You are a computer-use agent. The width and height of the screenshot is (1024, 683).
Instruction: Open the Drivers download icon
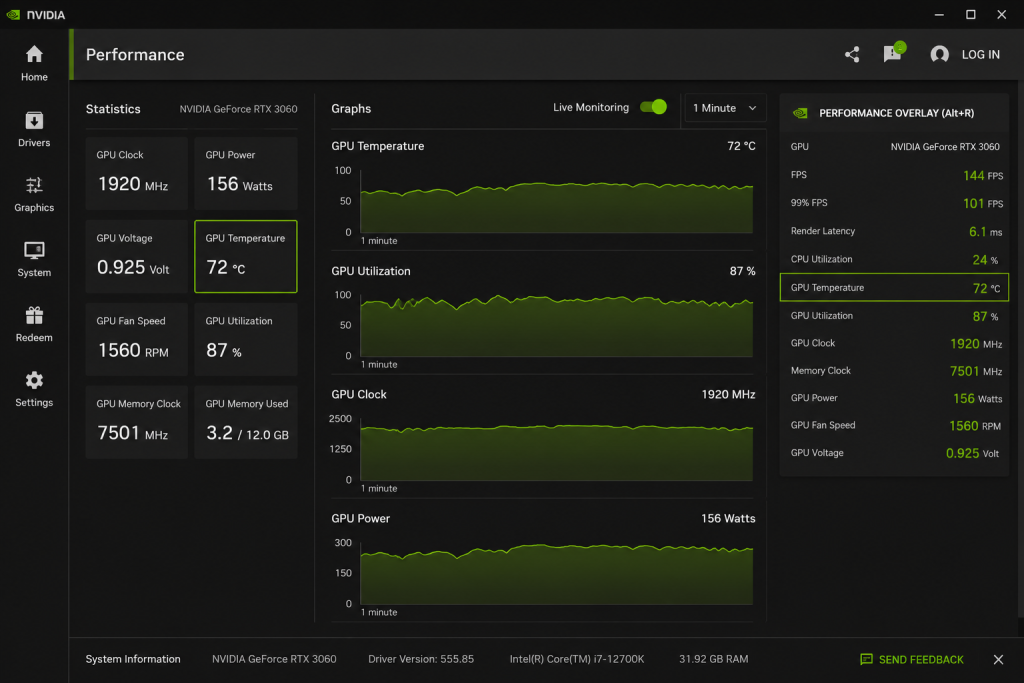pos(34,120)
